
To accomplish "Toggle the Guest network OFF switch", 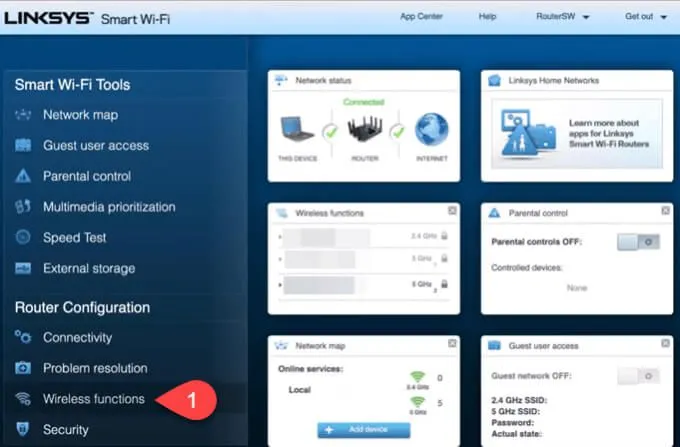I will (x=638, y=376).
